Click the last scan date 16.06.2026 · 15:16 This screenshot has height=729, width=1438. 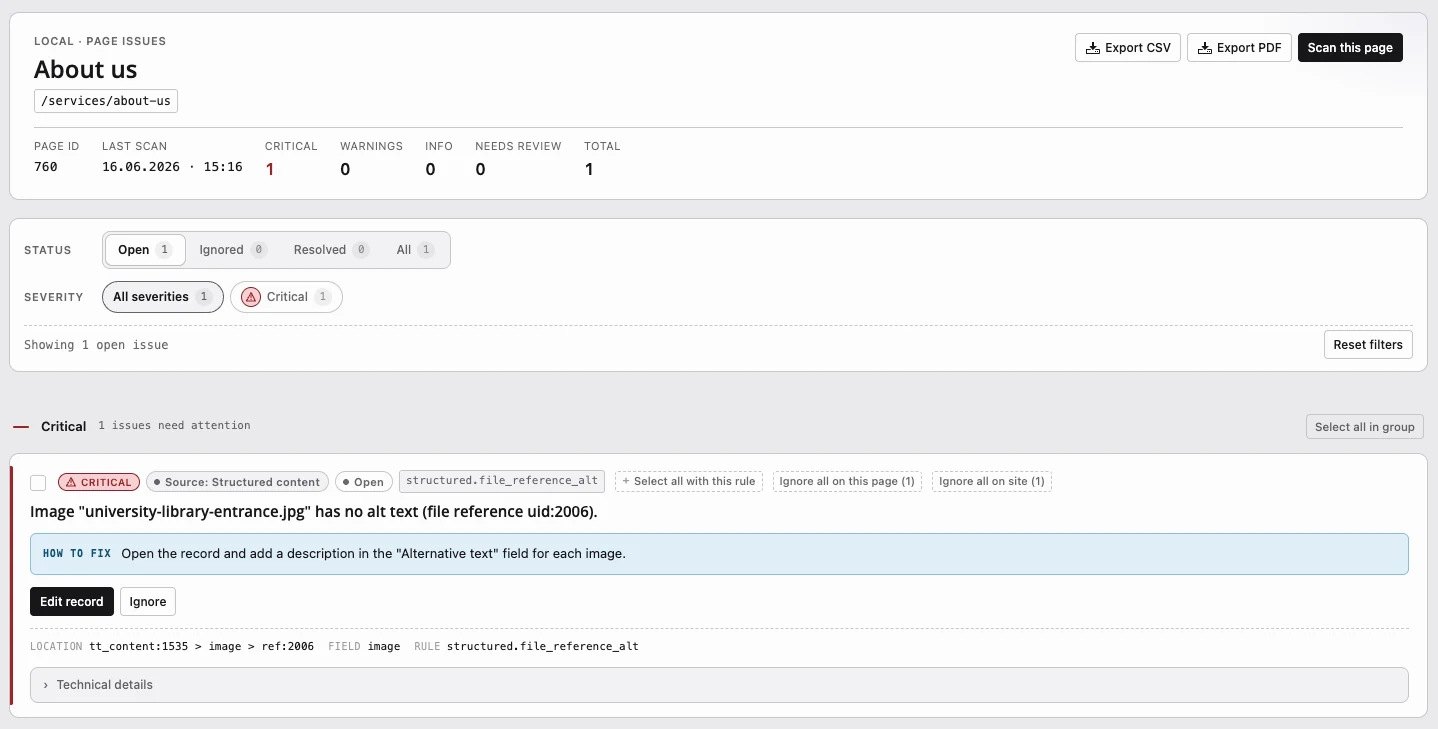pyautogui.click(x=172, y=167)
